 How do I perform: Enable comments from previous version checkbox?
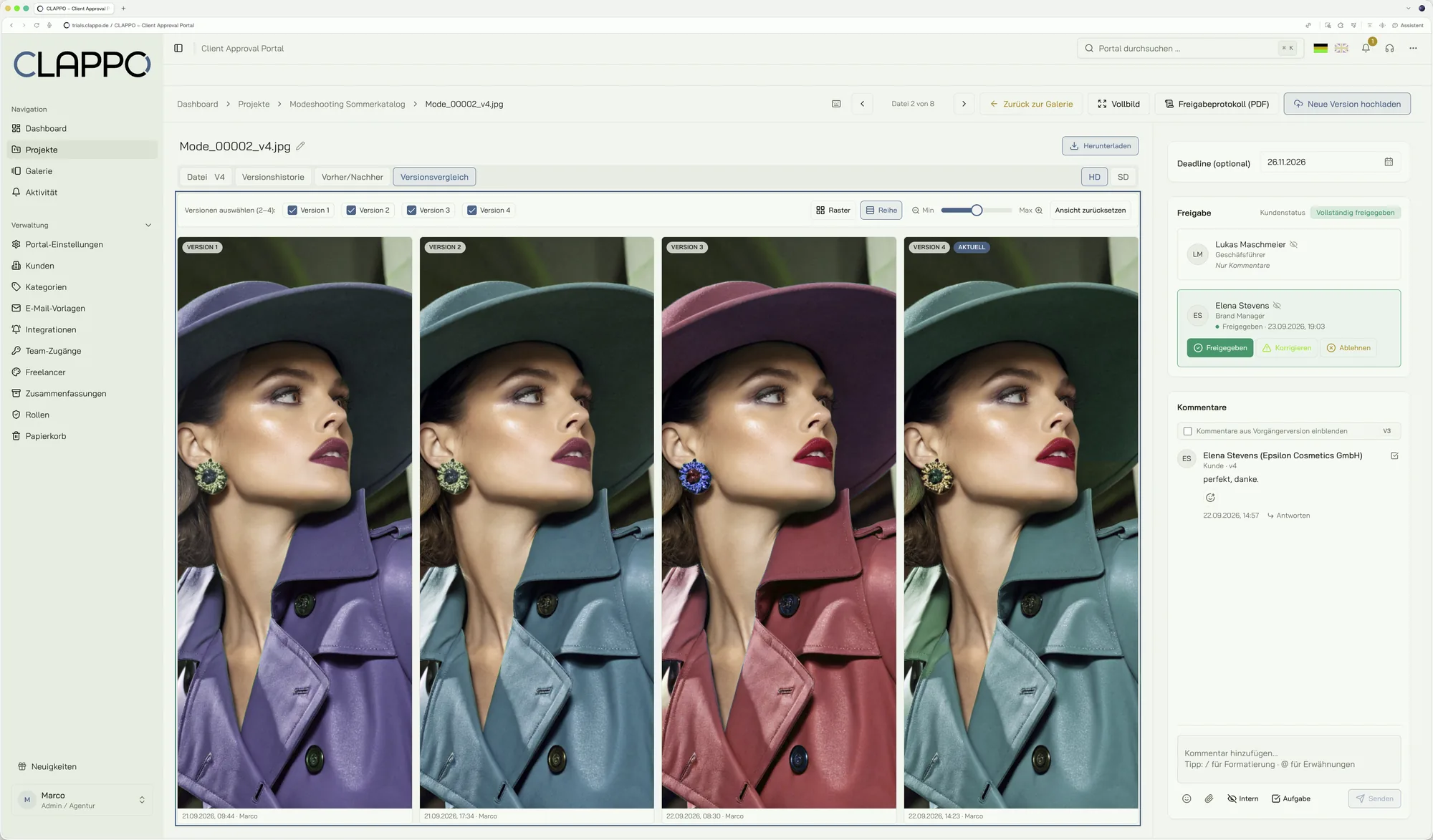1187,431
